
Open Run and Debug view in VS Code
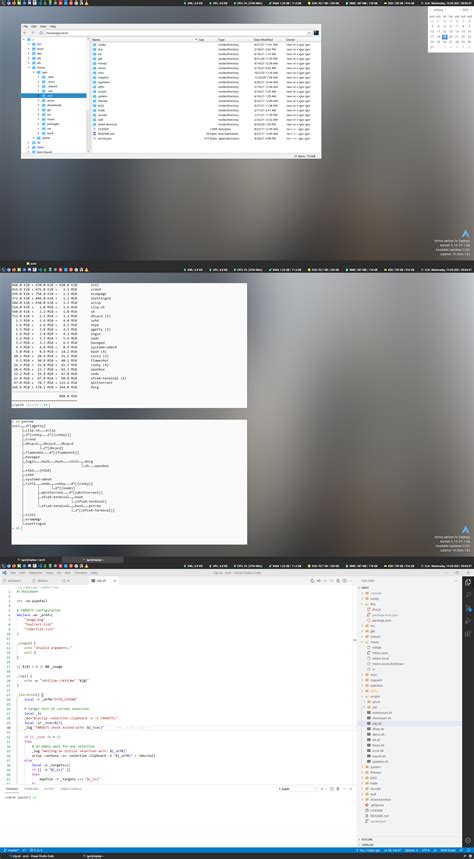[x=467, y=621]
